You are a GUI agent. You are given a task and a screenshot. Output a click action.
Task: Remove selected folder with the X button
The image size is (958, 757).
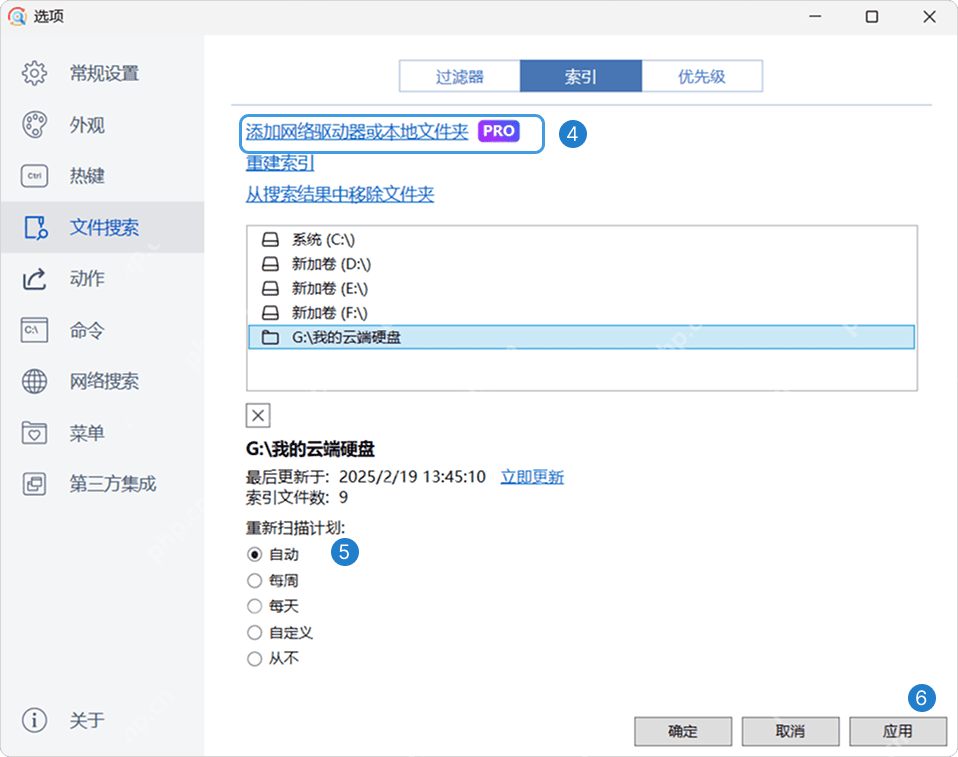(x=258, y=415)
